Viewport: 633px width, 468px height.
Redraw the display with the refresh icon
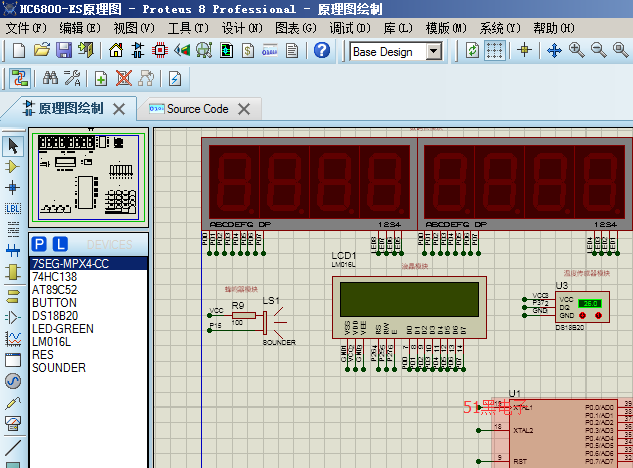472,51
